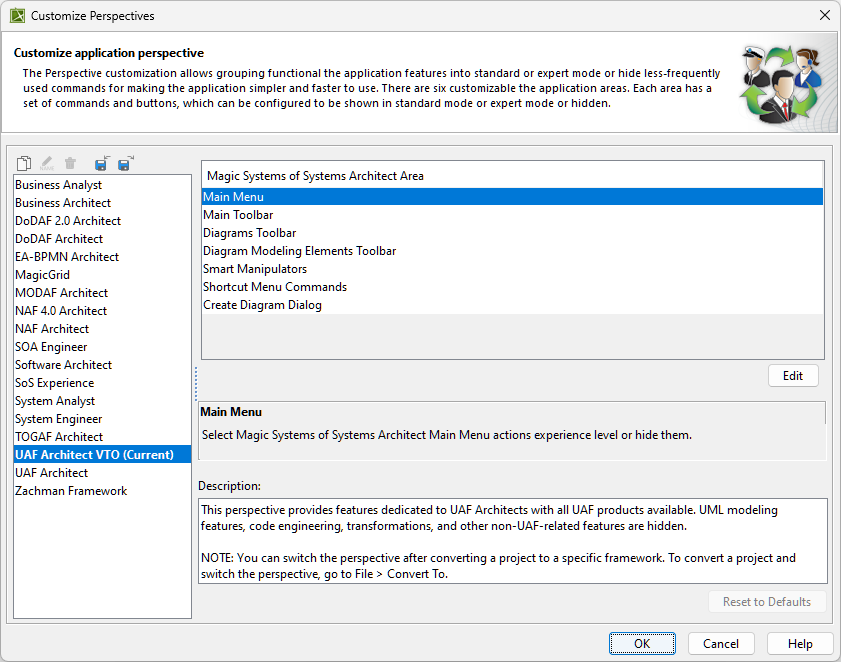Select Diagram Modeling Elements Toolbar area

coord(512,251)
